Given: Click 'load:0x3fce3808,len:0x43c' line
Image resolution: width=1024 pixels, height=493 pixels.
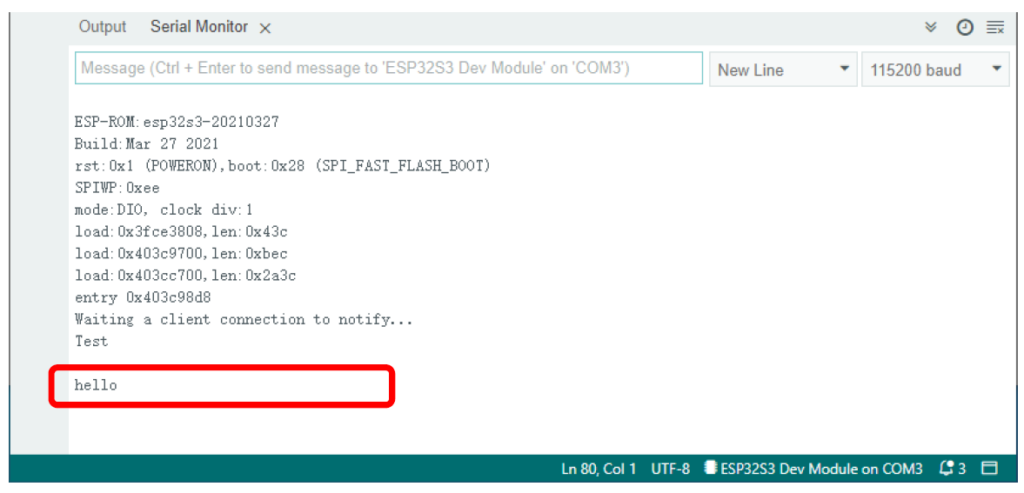Looking at the screenshot, I should (x=181, y=232).
